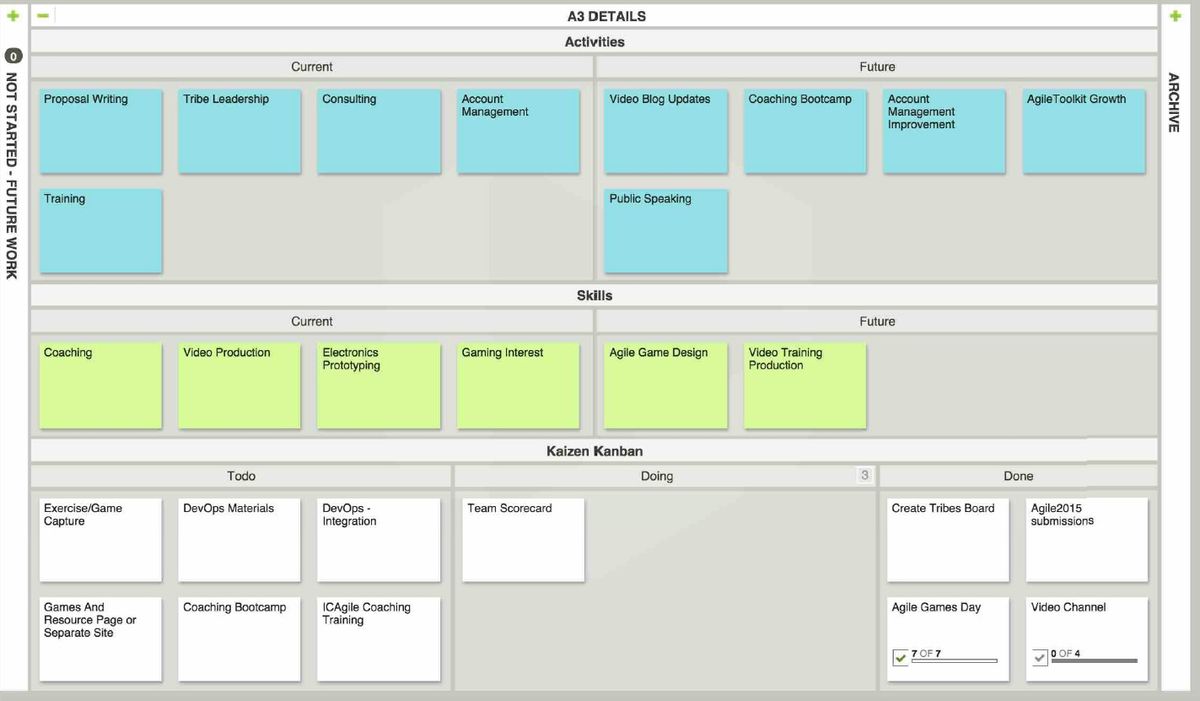
Task: Click the Activities Future column header
Action: coord(877,67)
